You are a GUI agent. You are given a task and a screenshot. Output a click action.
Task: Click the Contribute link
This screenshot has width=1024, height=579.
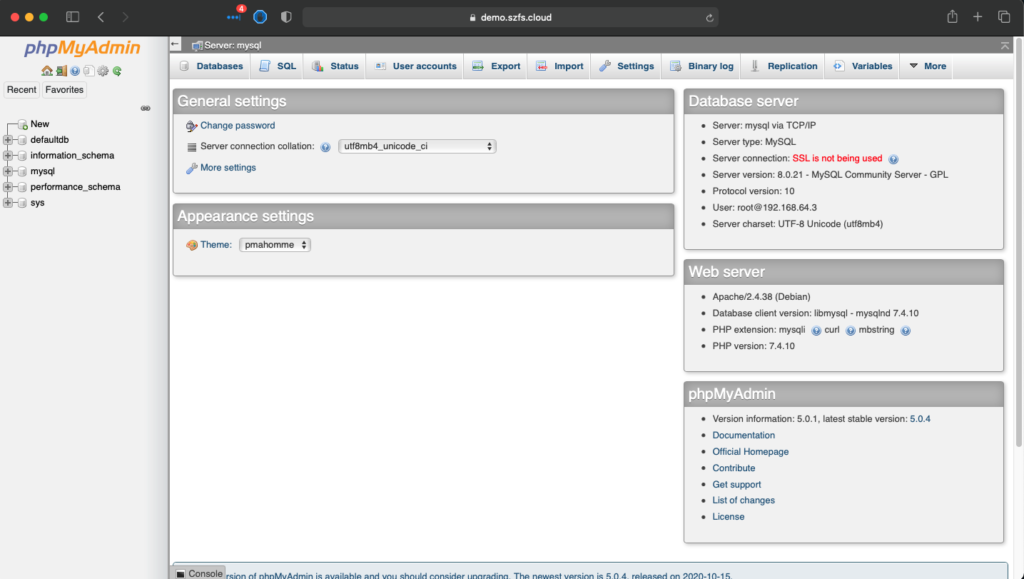click(x=733, y=468)
